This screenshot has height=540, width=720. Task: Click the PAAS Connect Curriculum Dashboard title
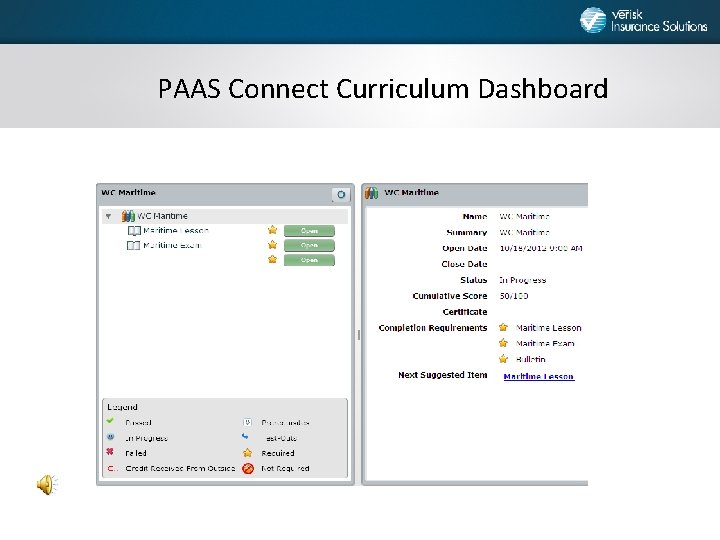pyautogui.click(x=383, y=88)
